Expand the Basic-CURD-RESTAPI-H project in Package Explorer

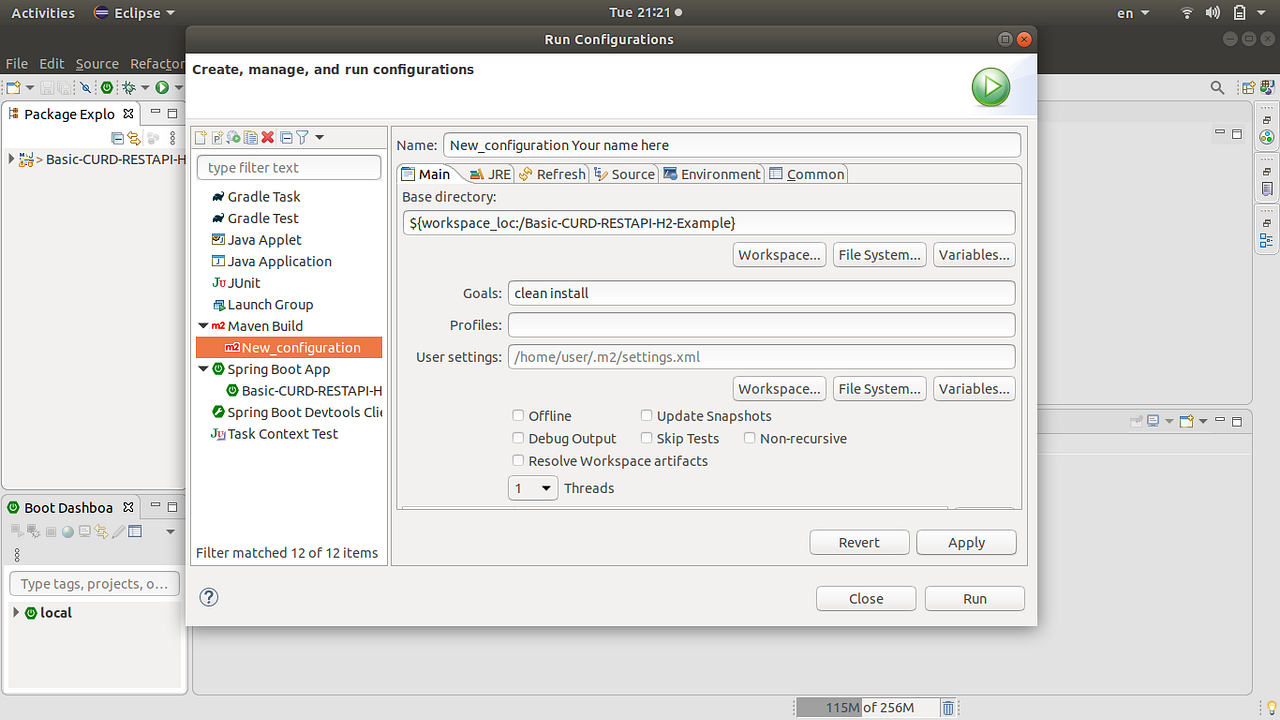(11, 158)
